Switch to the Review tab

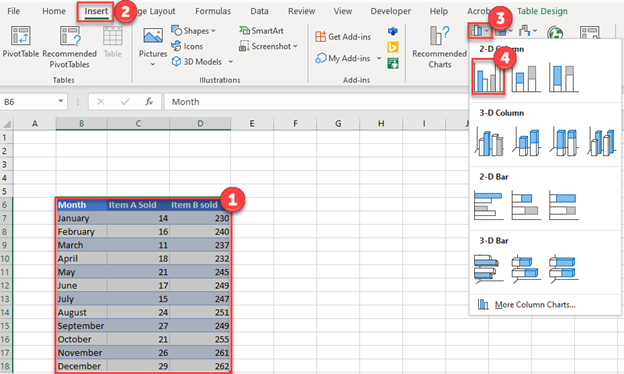pyautogui.click(x=301, y=11)
